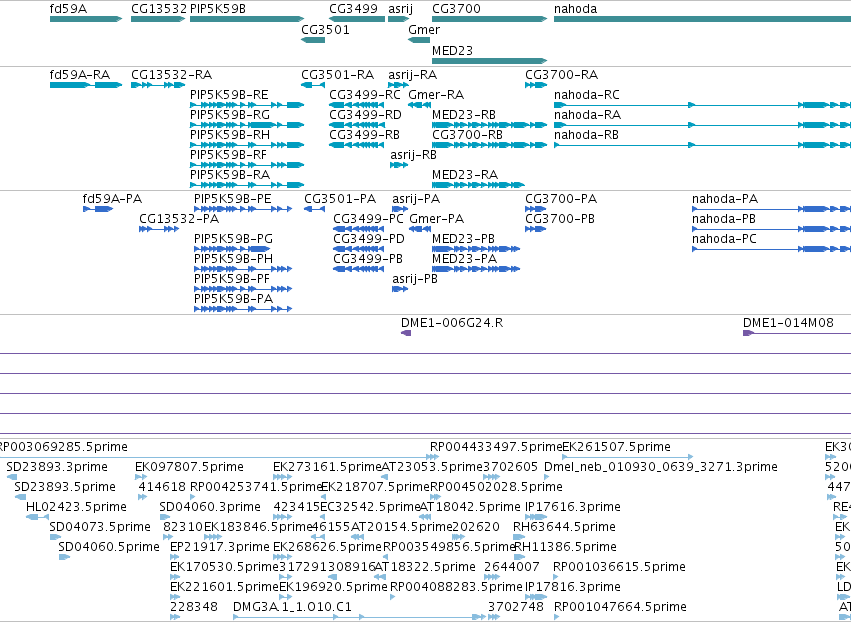
Task: Select protein CG13532-PA
Action: tap(159, 229)
